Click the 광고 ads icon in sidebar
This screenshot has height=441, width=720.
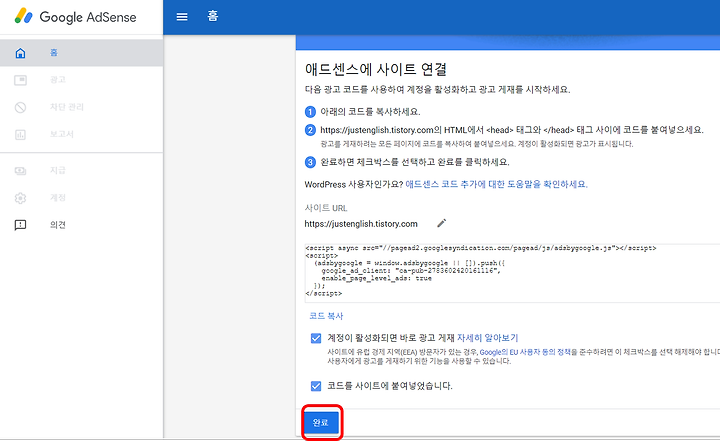coord(20,80)
